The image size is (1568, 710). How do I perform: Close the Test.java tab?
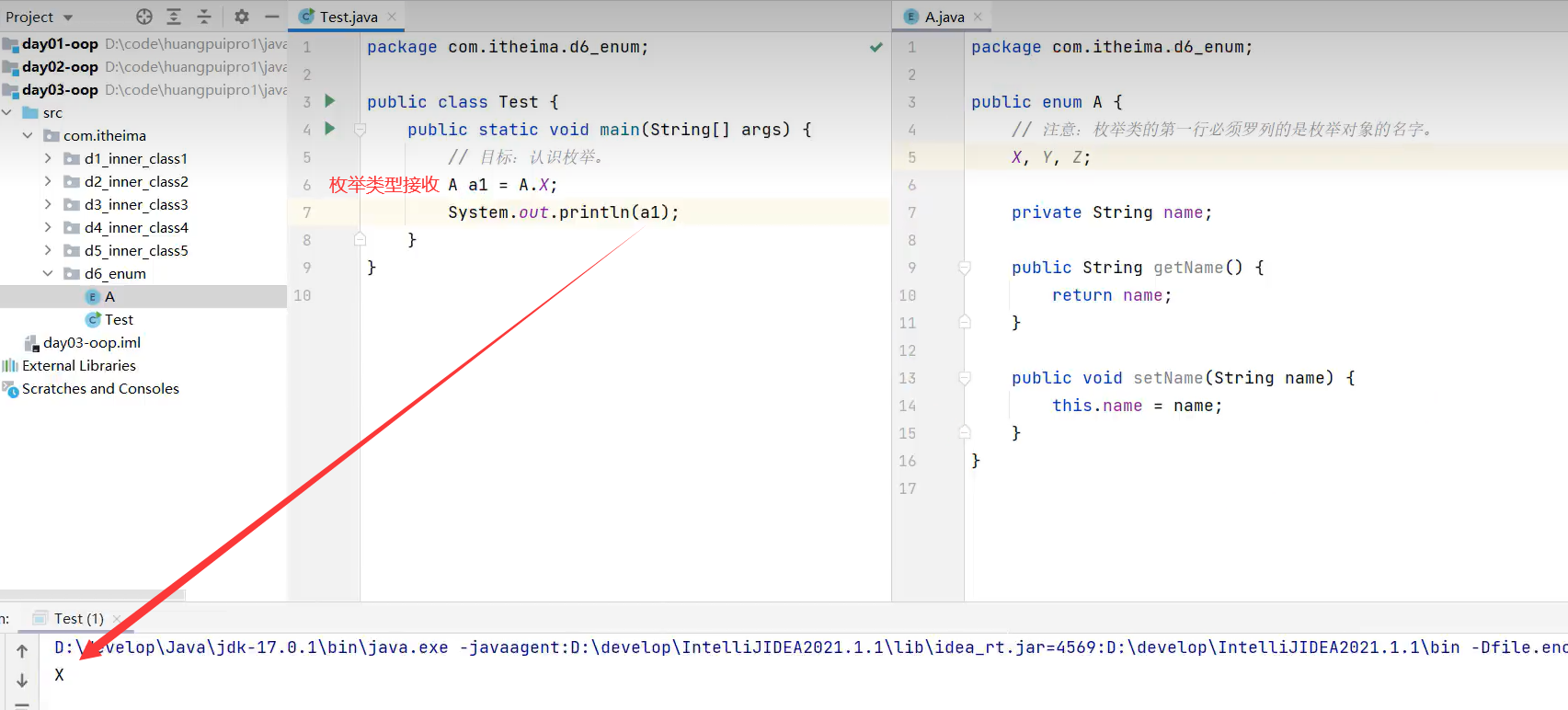pos(392,17)
